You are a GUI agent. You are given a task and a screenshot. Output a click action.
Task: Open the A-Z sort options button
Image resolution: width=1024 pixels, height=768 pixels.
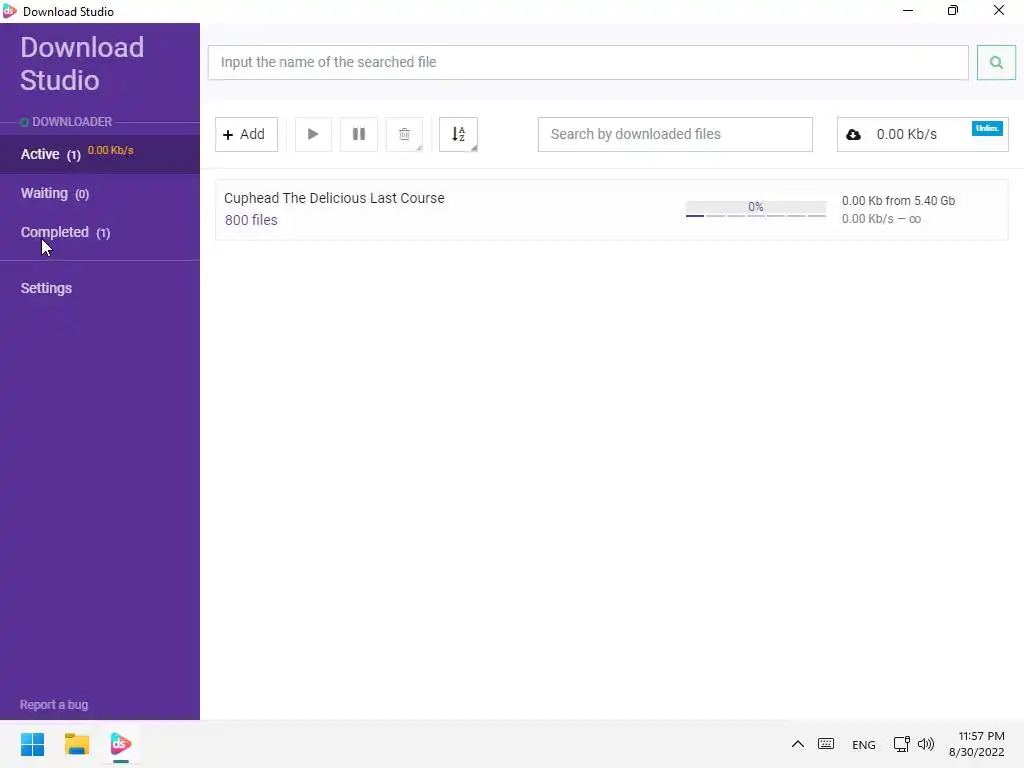click(458, 135)
